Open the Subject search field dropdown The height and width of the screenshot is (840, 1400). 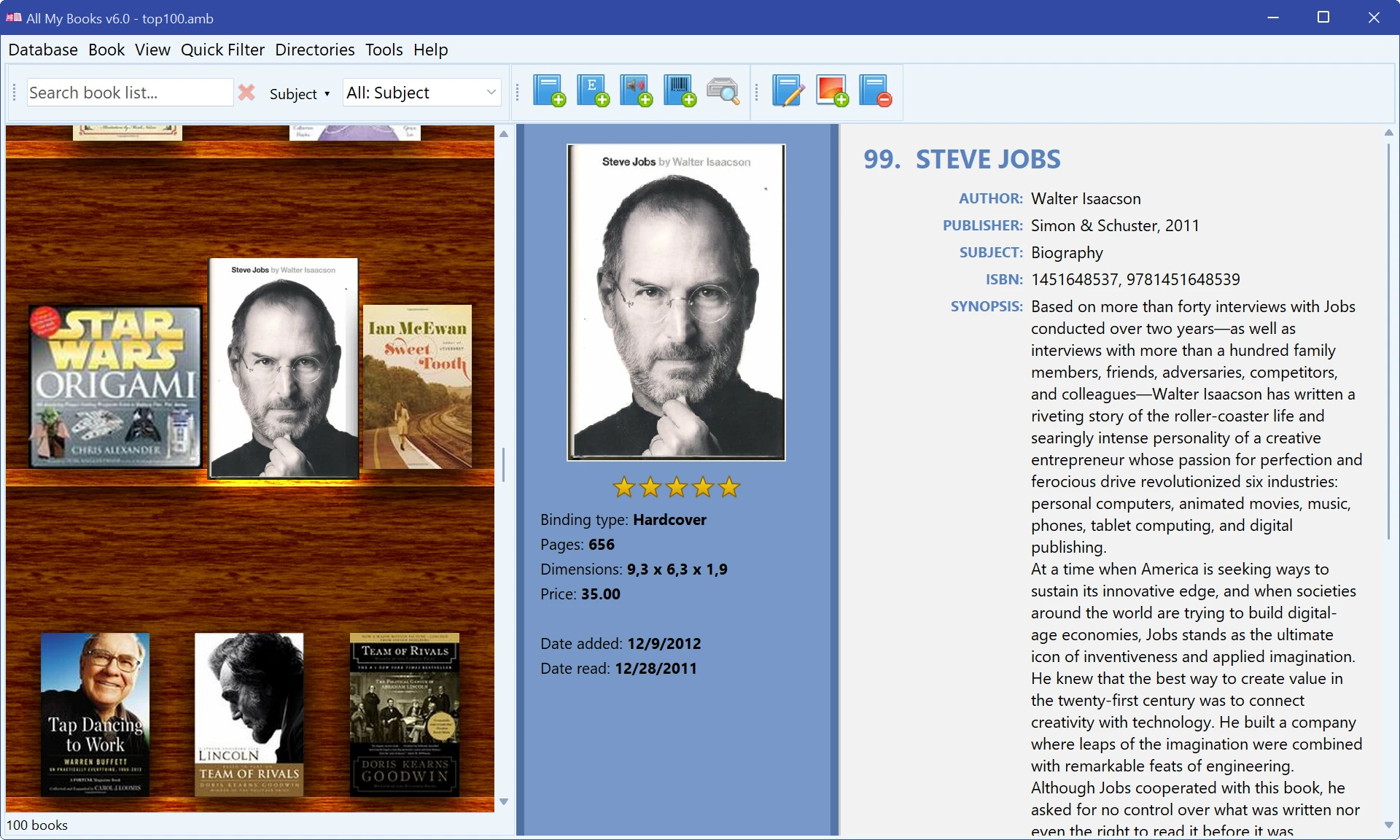coord(300,93)
